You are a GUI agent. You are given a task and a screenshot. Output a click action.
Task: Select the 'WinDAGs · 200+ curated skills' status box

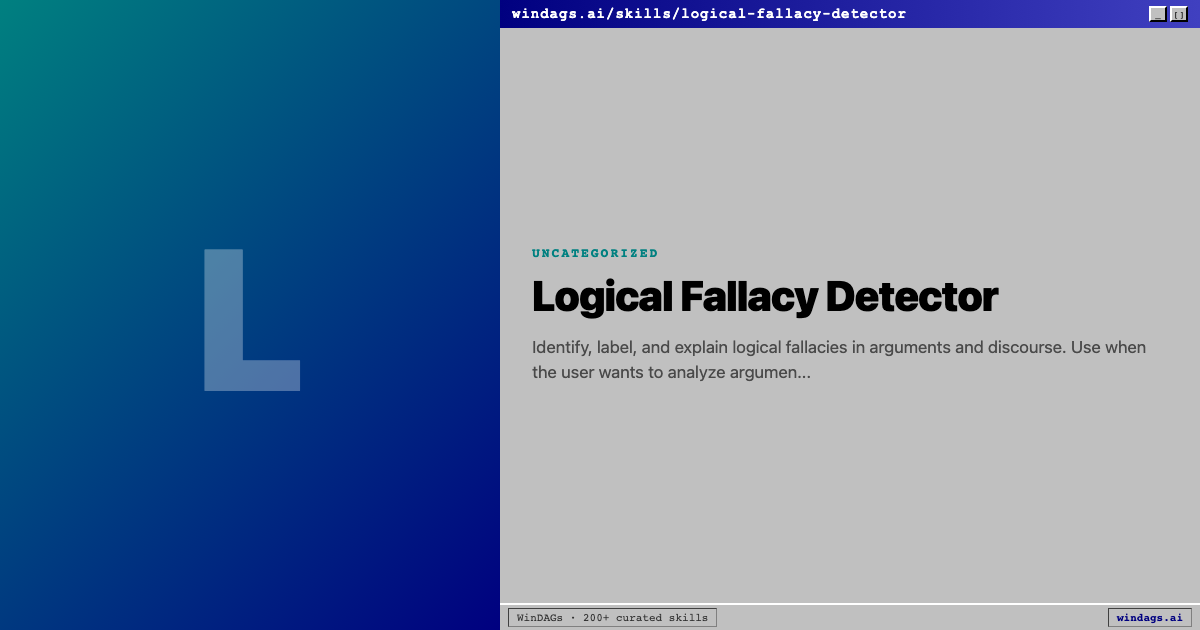(612, 618)
